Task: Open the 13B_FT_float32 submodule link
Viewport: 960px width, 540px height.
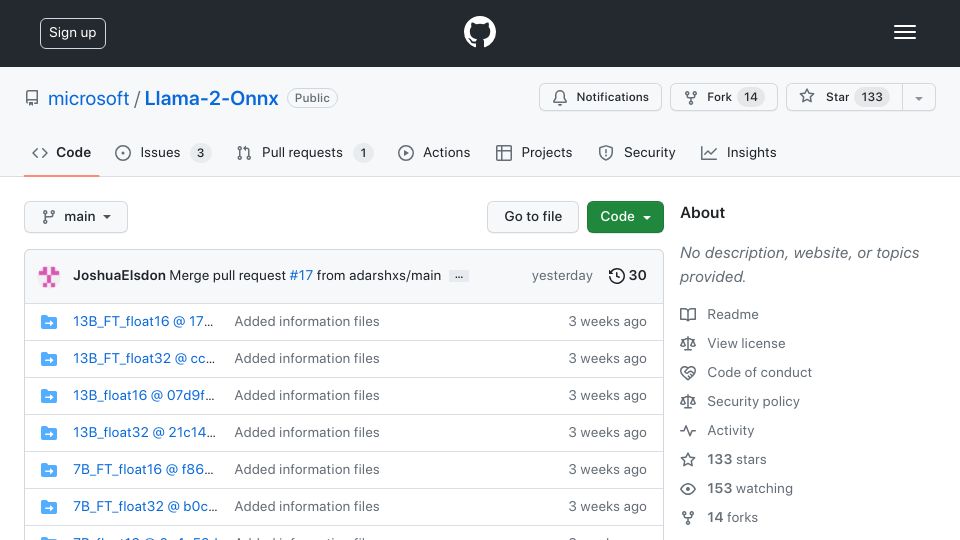Action: click(x=144, y=358)
